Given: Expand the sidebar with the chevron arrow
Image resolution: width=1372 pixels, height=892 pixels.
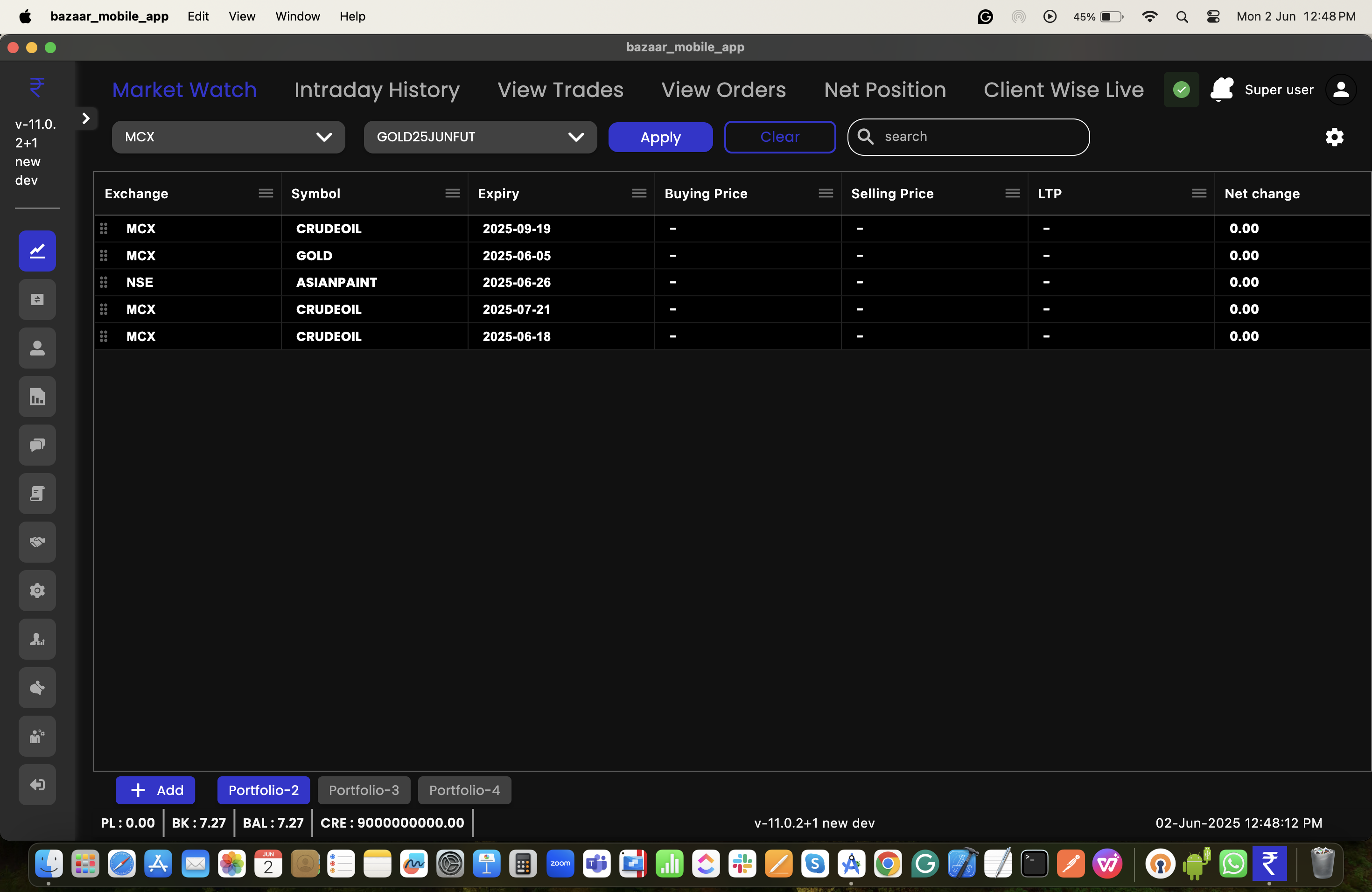Looking at the screenshot, I should pyautogui.click(x=86, y=118).
